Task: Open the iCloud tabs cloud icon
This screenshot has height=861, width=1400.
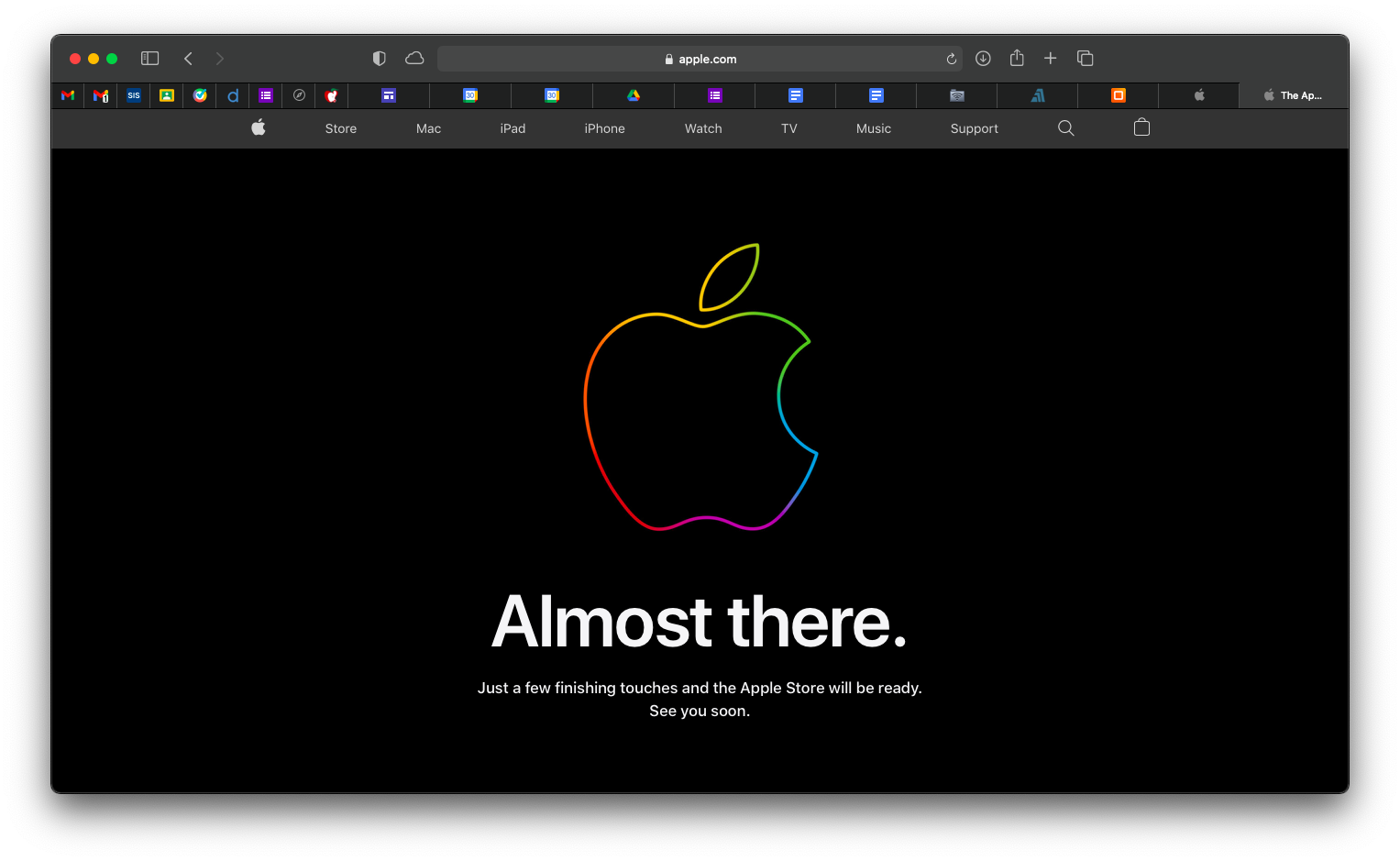Action: tap(414, 59)
